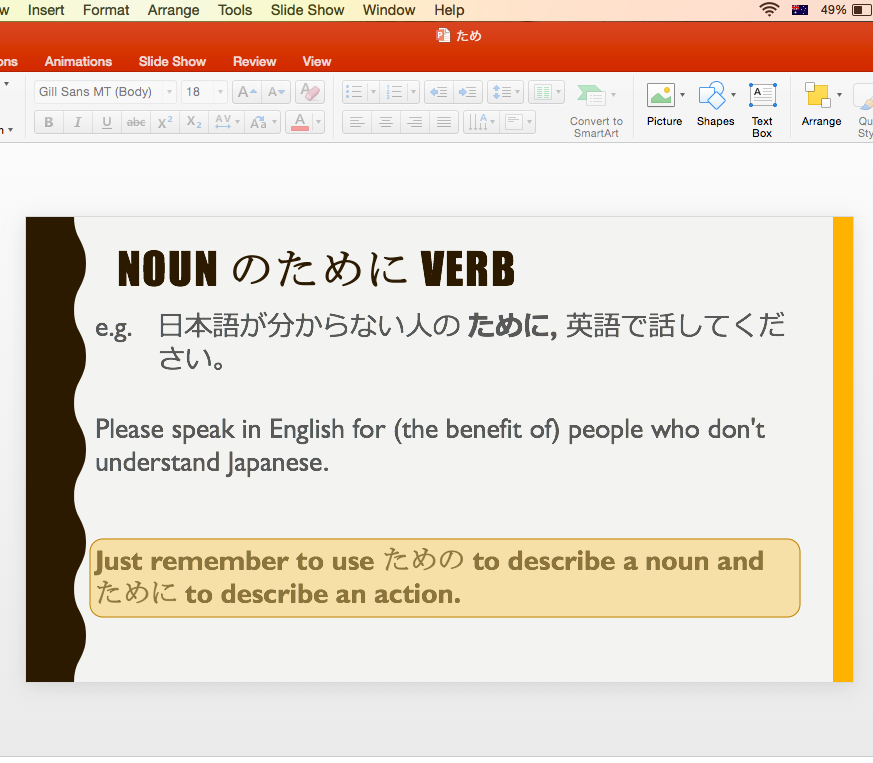
Task: Open the Insert menu in the menu bar
Action: pyautogui.click(x=46, y=10)
